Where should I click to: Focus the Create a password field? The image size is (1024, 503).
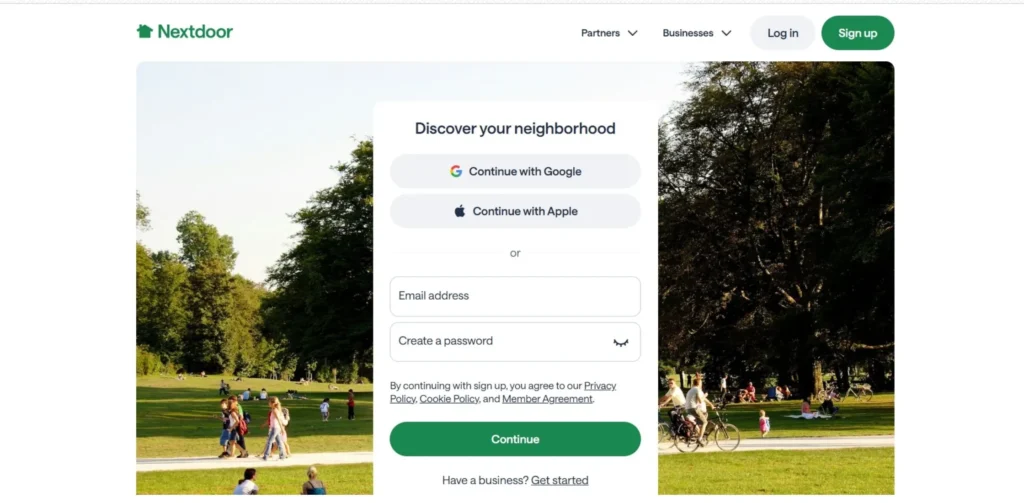[515, 342]
